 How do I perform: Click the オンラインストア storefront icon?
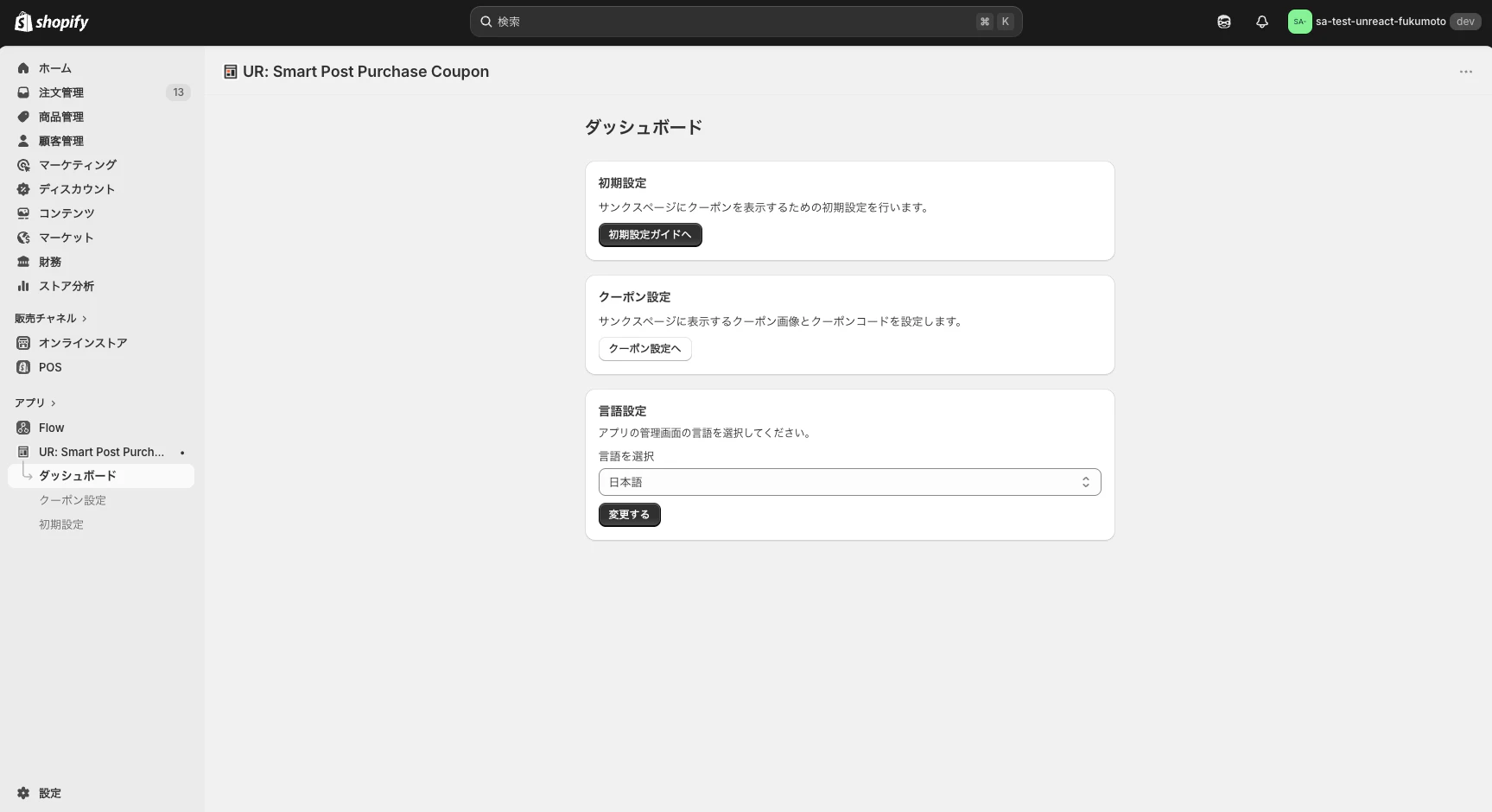[x=23, y=343]
